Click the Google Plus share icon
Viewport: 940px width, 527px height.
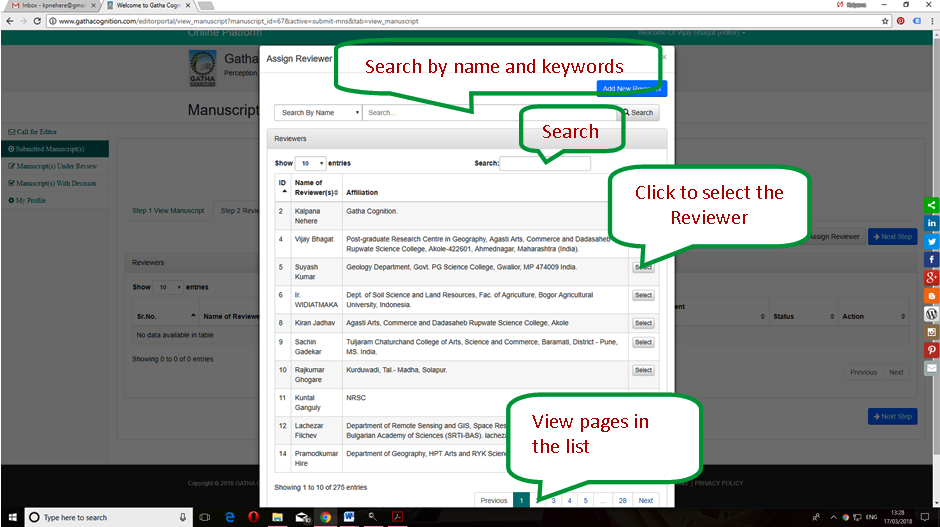(x=932, y=277)
